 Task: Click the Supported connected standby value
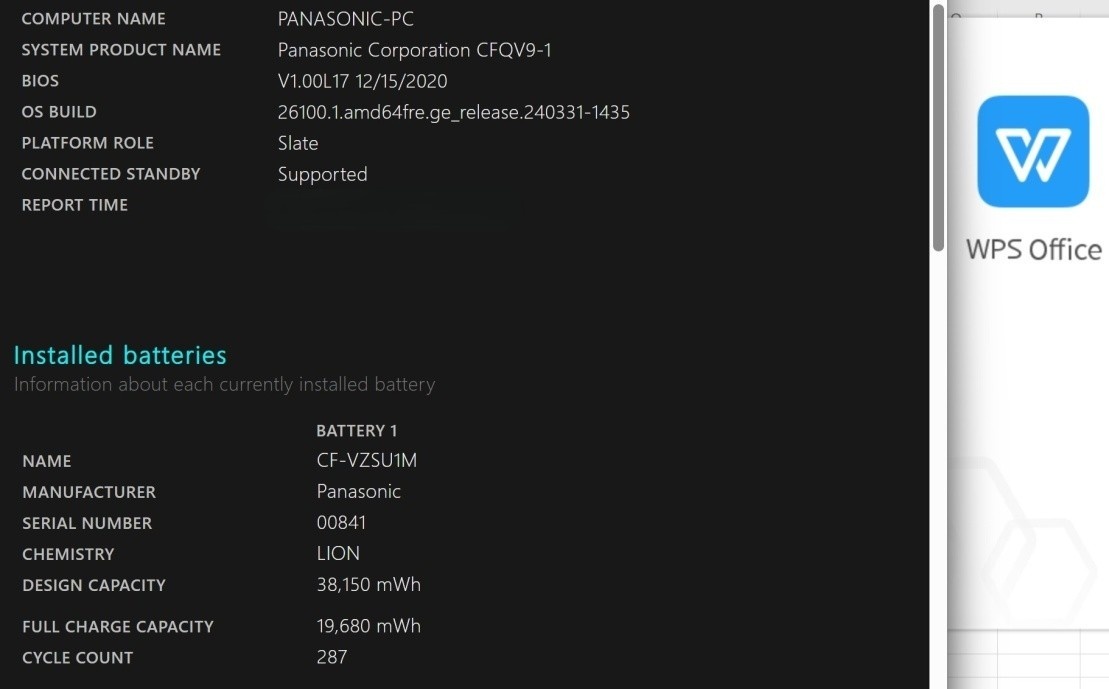tap(322, 174)
